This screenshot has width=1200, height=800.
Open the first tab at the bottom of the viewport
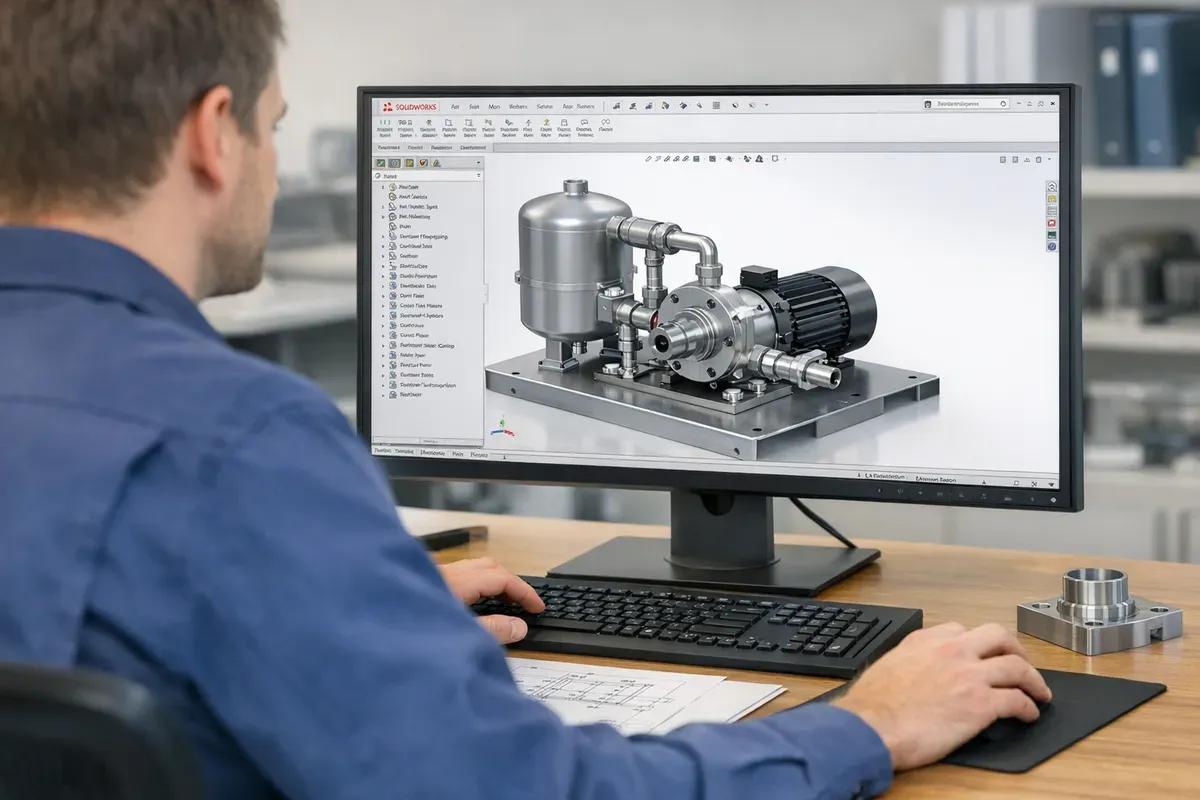click(383, 451)
